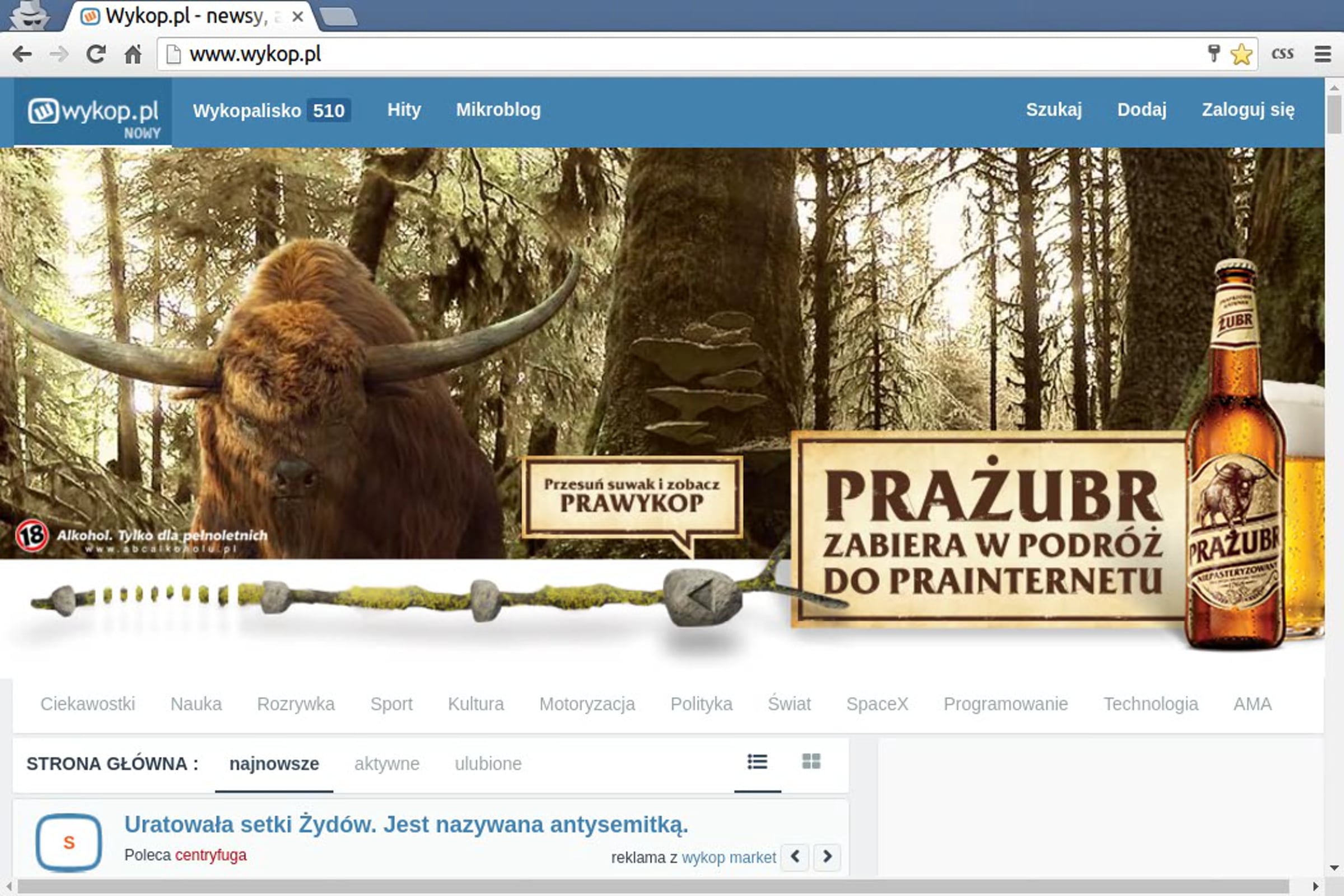Click the browser back arrow
This screenshot has height=896, width=1344.
pyautogui.click(x=22, y=54)
